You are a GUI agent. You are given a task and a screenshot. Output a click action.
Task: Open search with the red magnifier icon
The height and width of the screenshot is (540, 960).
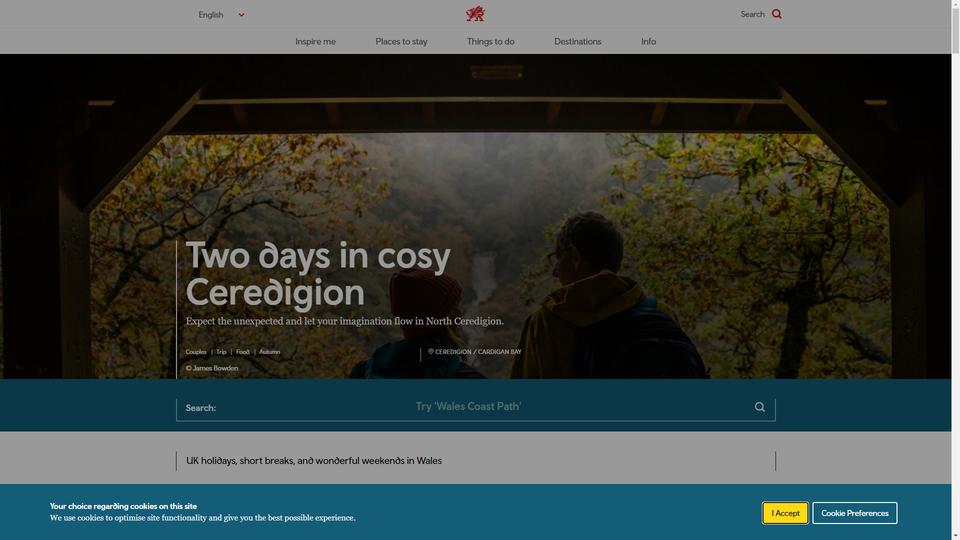(x=776, y=14)
